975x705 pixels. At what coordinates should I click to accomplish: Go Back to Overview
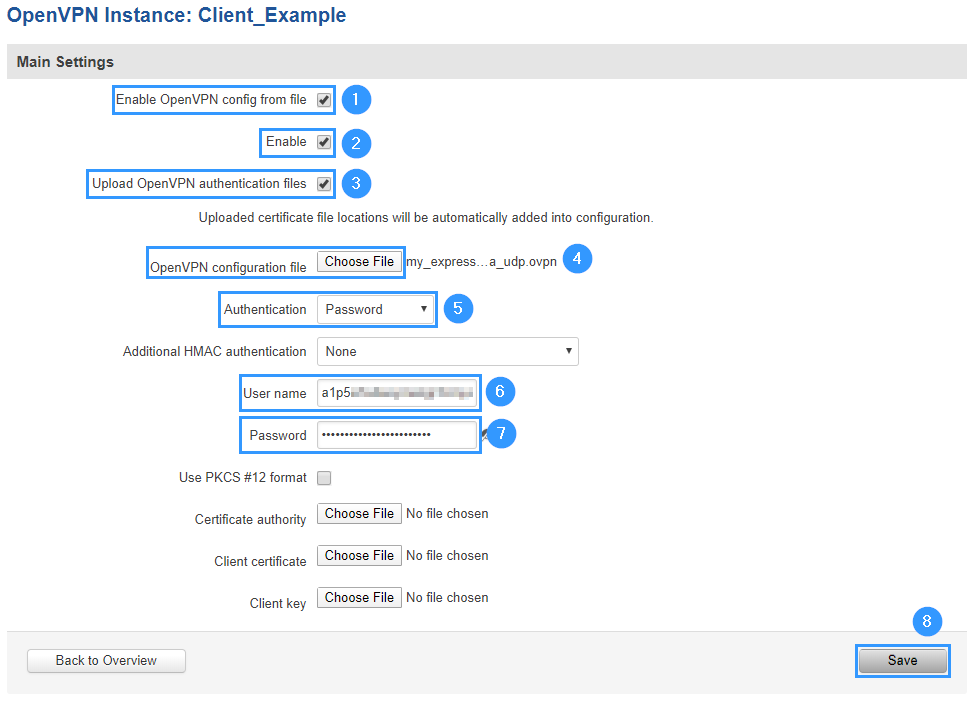click(x=106, y=661)
